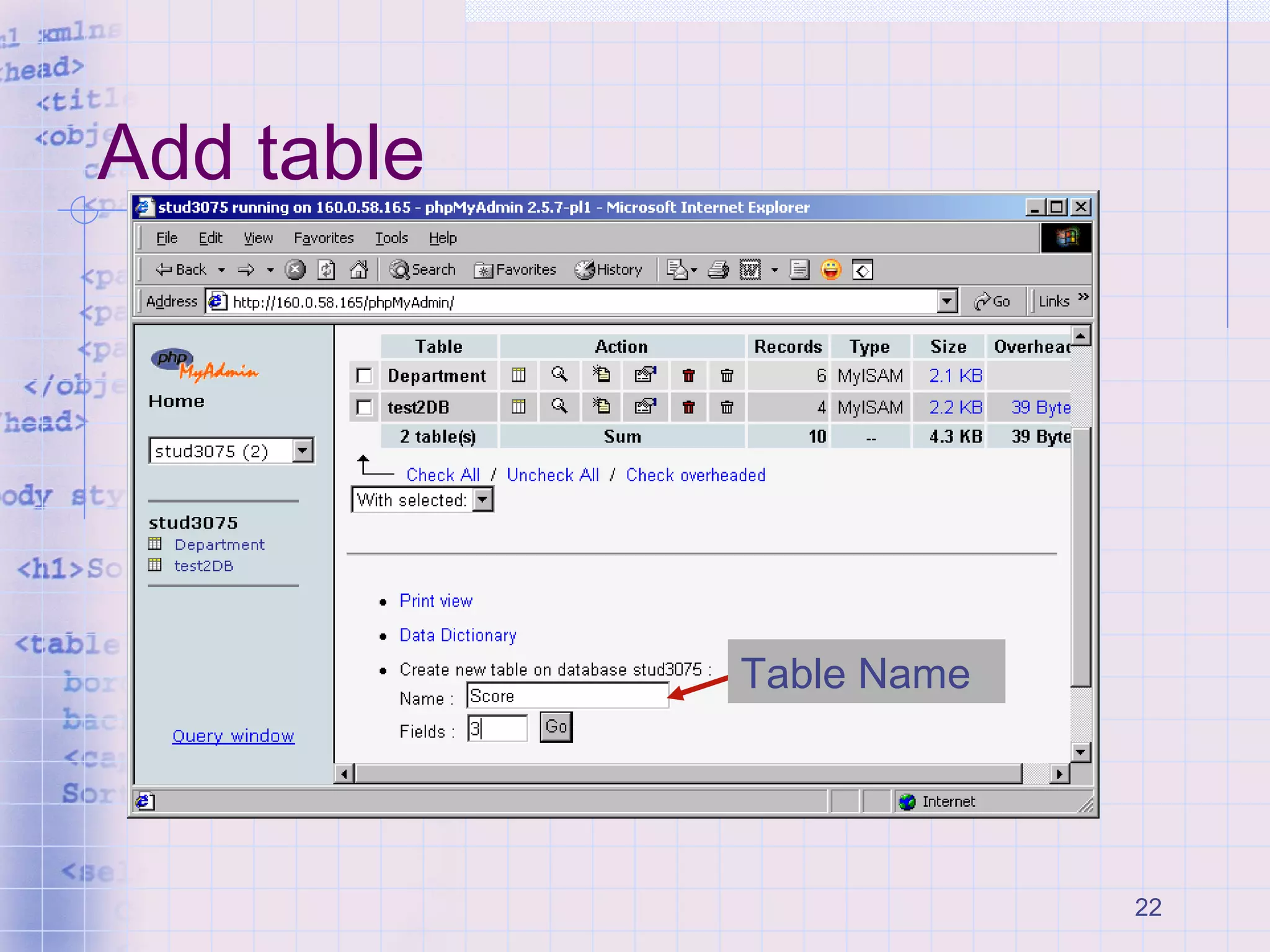
Task: Open Forward button history dropdown arrow
Action: pyautogui.click(x=270, y=270)
